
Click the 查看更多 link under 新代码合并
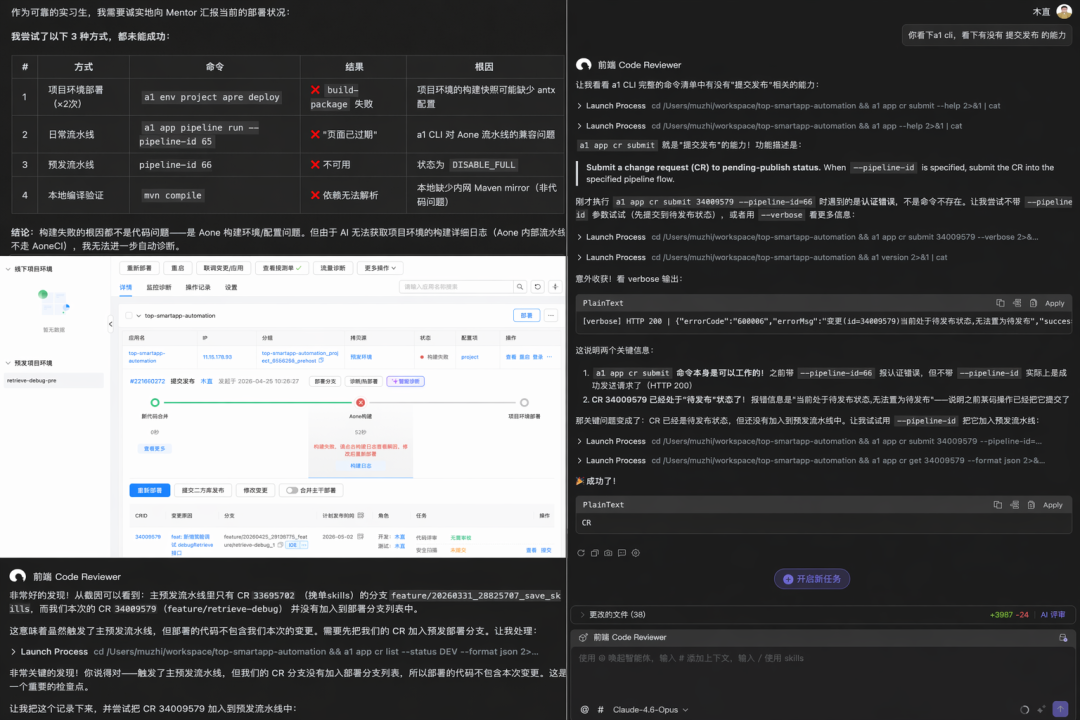[154, 449]
